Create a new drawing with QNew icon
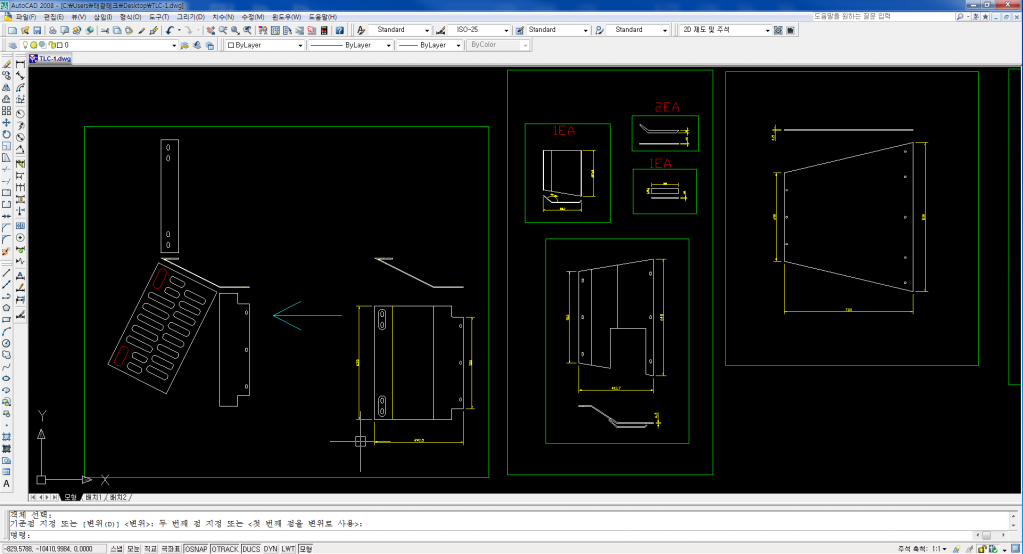This screenshot has width=1023, height=554. pos(12,30)
